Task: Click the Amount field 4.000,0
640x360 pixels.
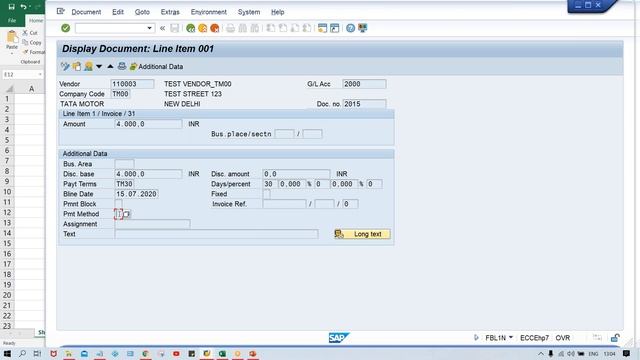Action: coord(148,124)
